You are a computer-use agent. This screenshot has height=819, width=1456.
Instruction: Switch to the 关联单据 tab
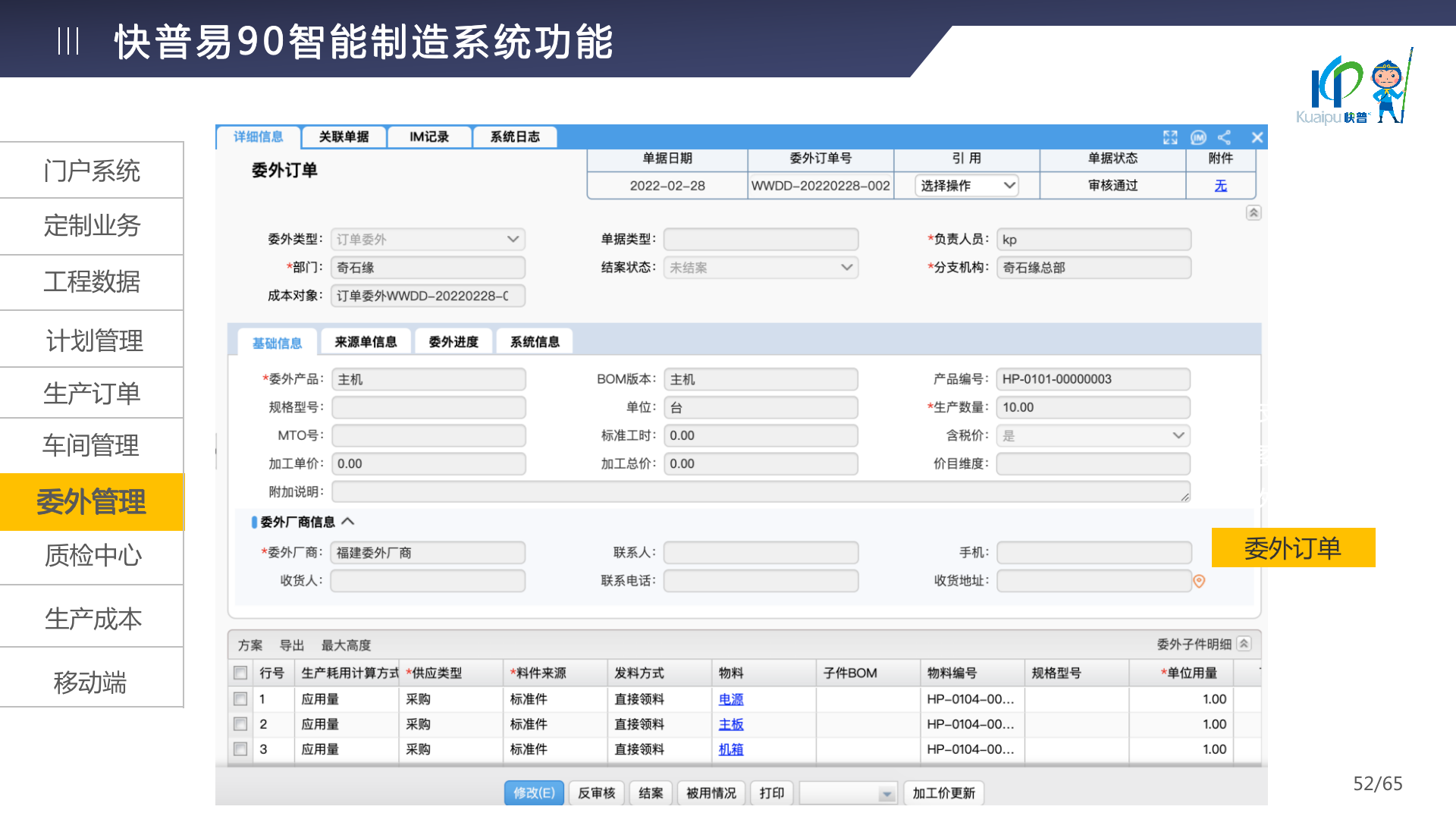tap(344, 137)
